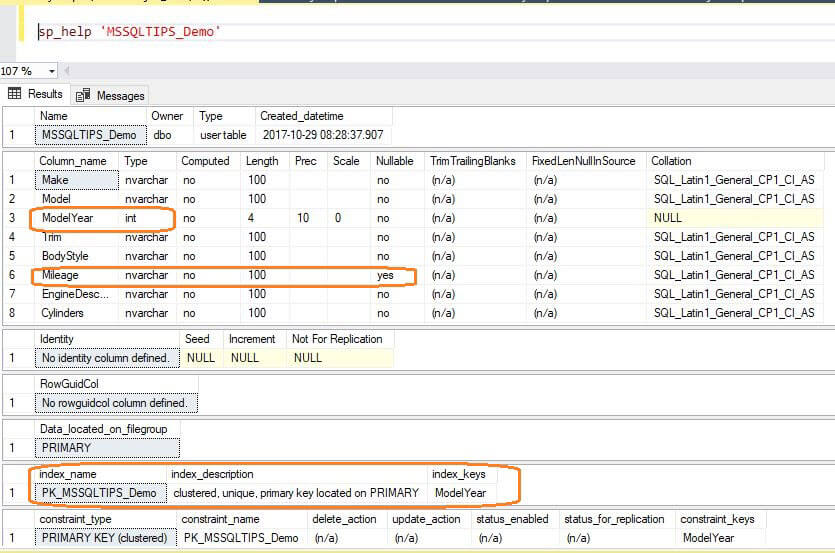Select 'No identity column defined.' cell

[108, 358]
